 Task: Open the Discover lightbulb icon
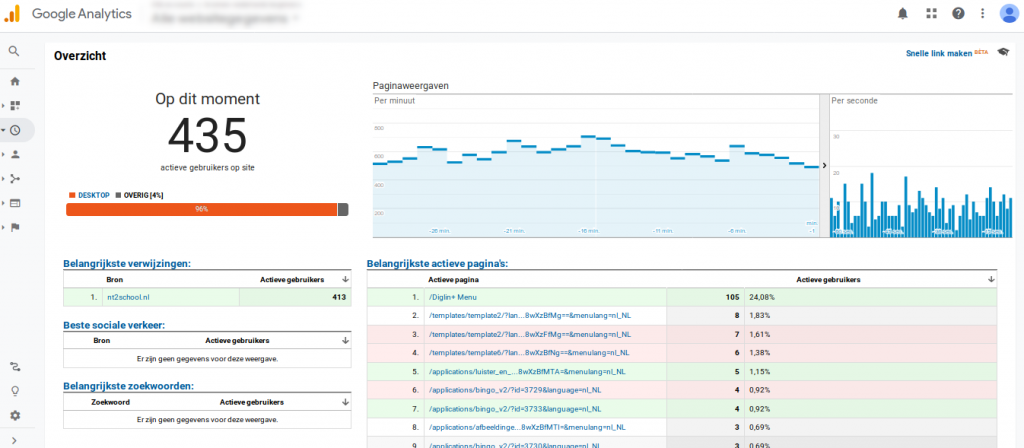(15, 391)
